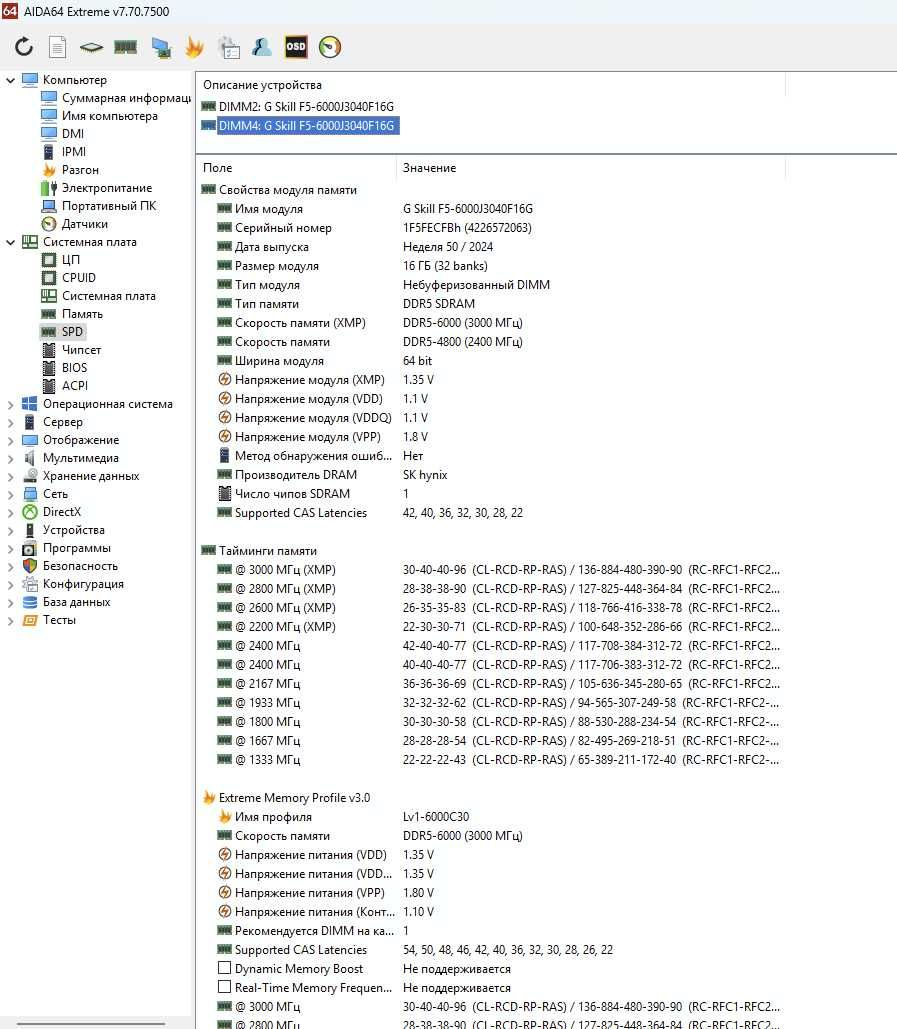897x1029 pixels.
Task: Click the toolbar icon left of the user figure
Action: [229, 47]
